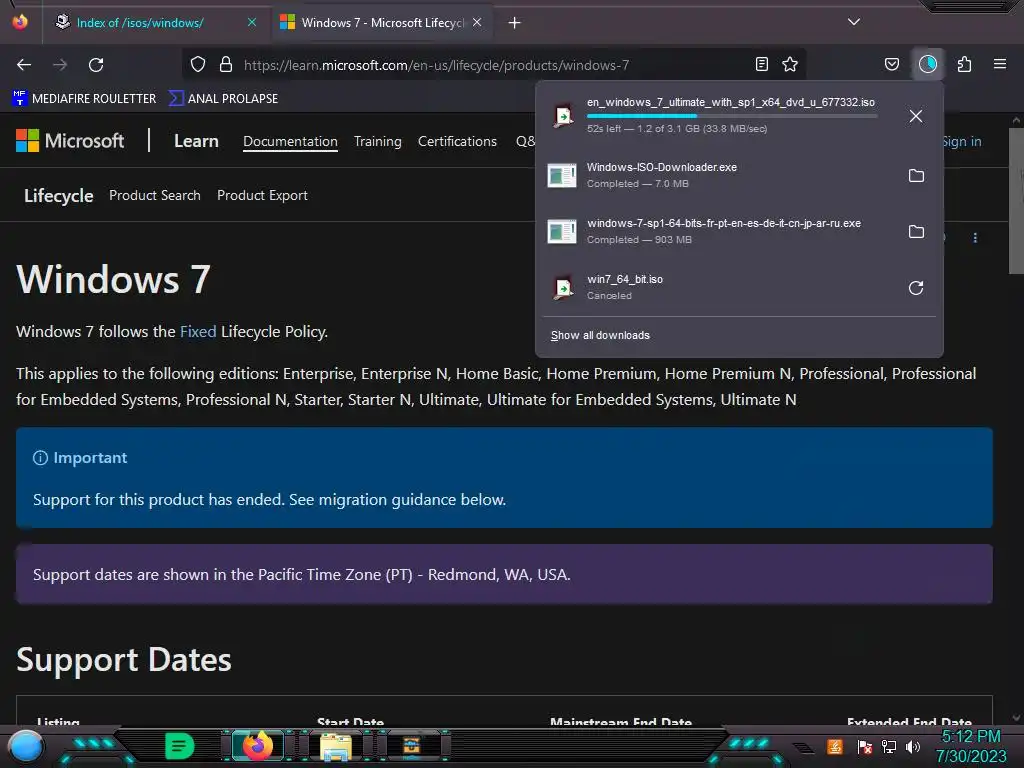Open the en_windows_7_ultimate ISO download entry

point(720,116)
